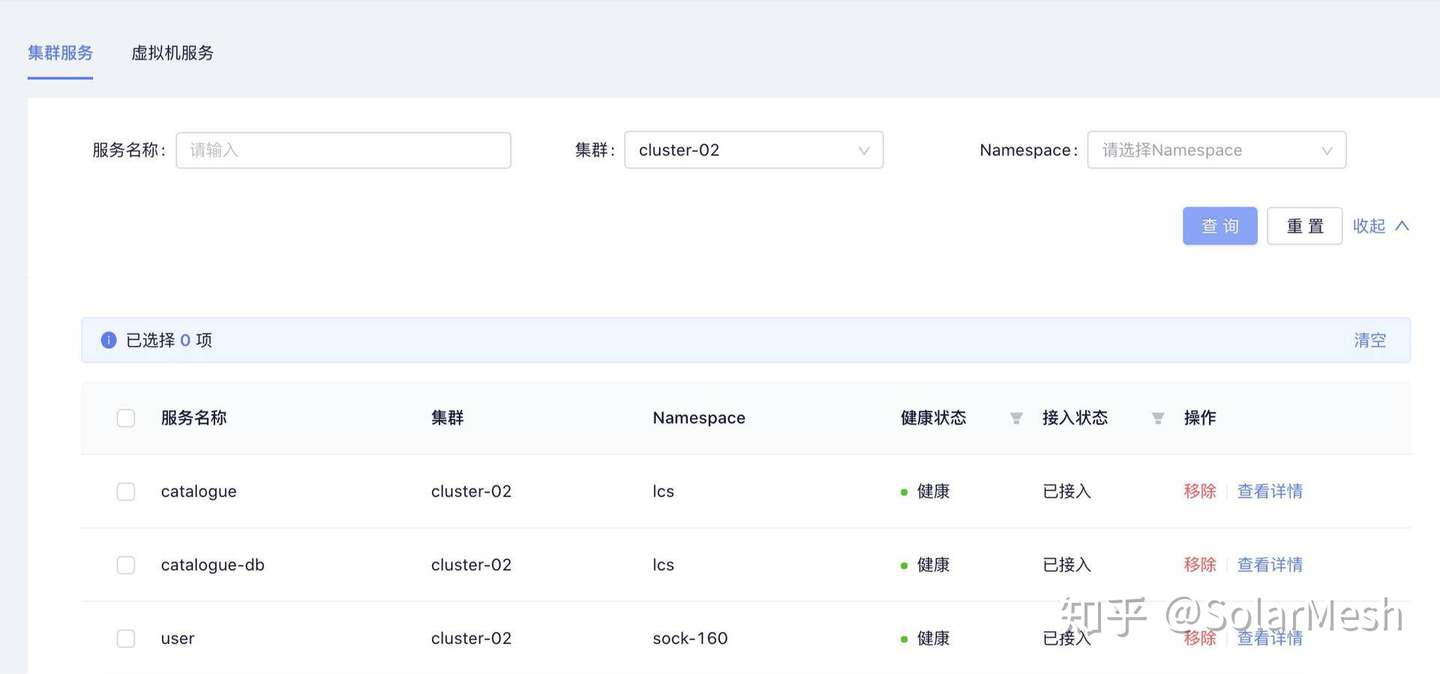Check the box for catalogue service
Screen dimensions: 1440x674
tap(126, 491)
